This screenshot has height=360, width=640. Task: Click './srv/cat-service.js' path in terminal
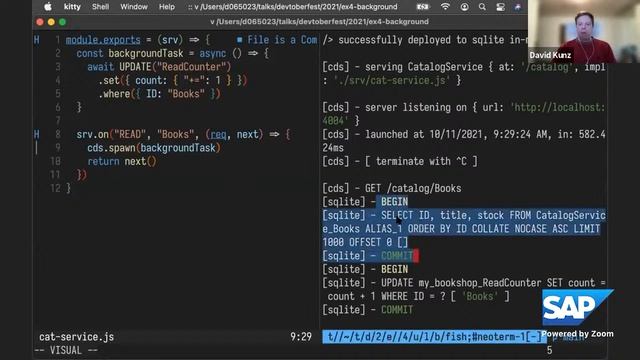[391, 80]
